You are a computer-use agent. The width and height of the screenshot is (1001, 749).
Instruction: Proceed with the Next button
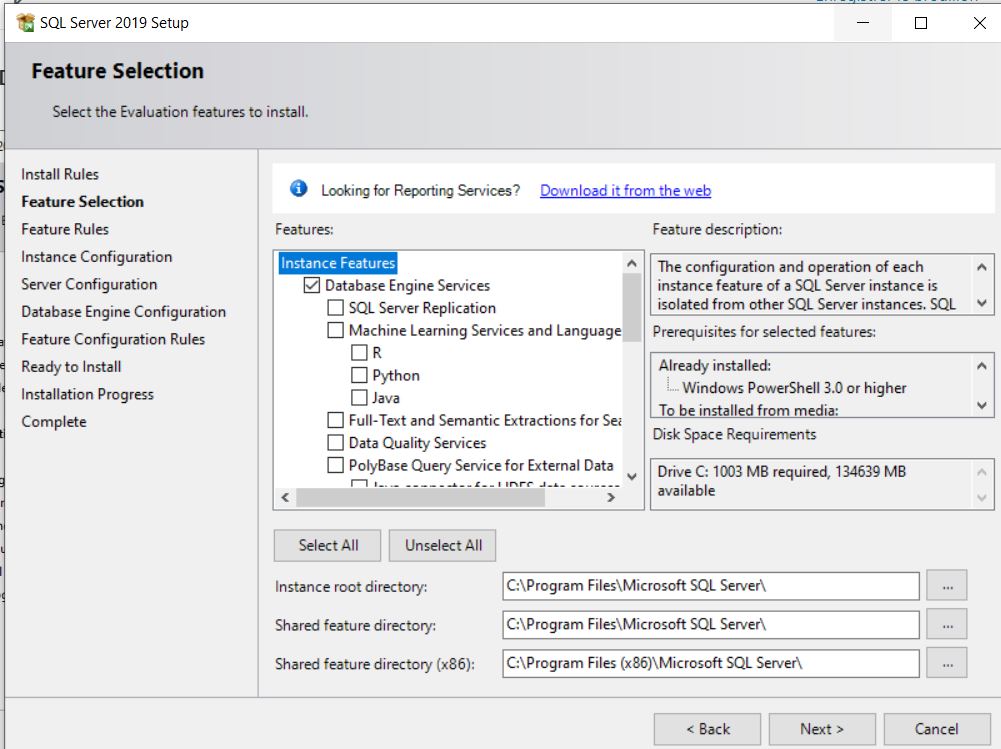822,729
